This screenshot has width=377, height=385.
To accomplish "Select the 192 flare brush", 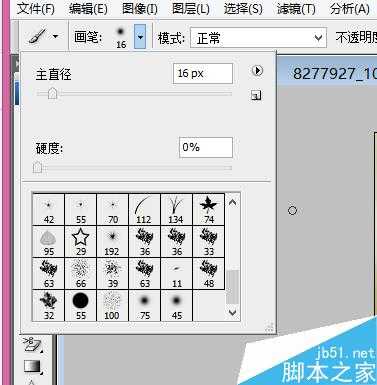I will (113, 242).
